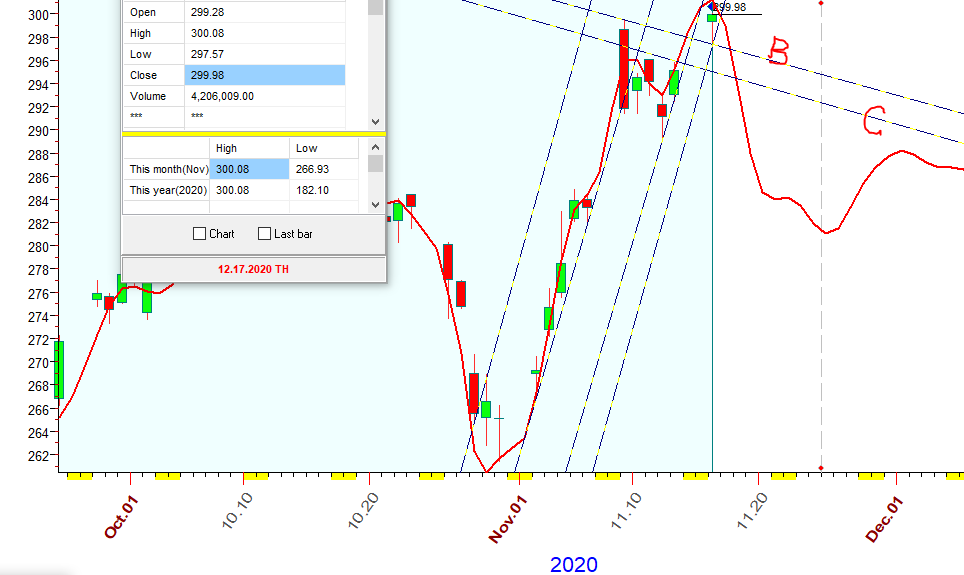Select the Close value 299.98 cell
The image size is (964, 575).
point(264,75)
